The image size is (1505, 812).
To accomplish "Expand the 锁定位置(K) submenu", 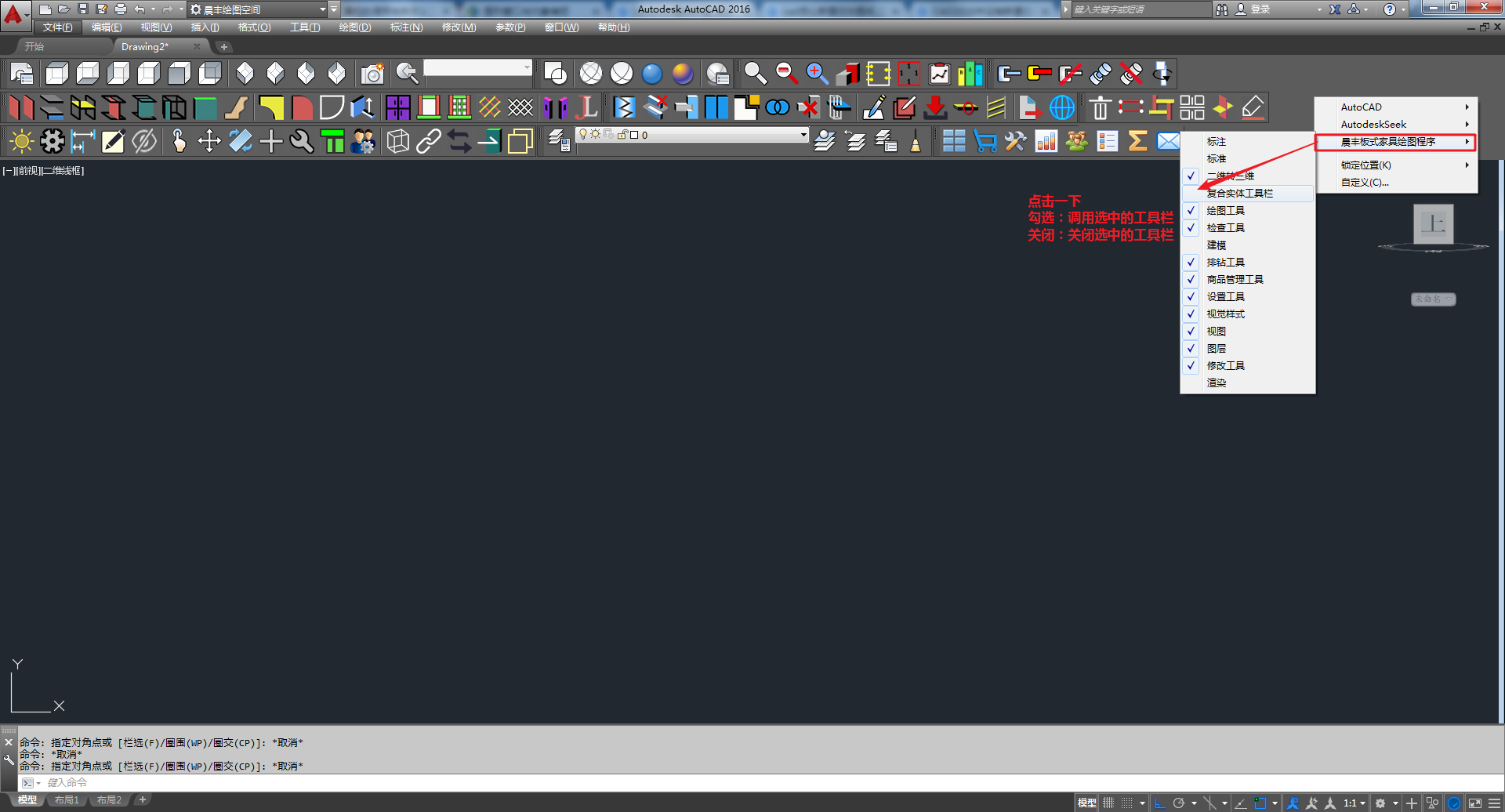I will (1396, 165).
